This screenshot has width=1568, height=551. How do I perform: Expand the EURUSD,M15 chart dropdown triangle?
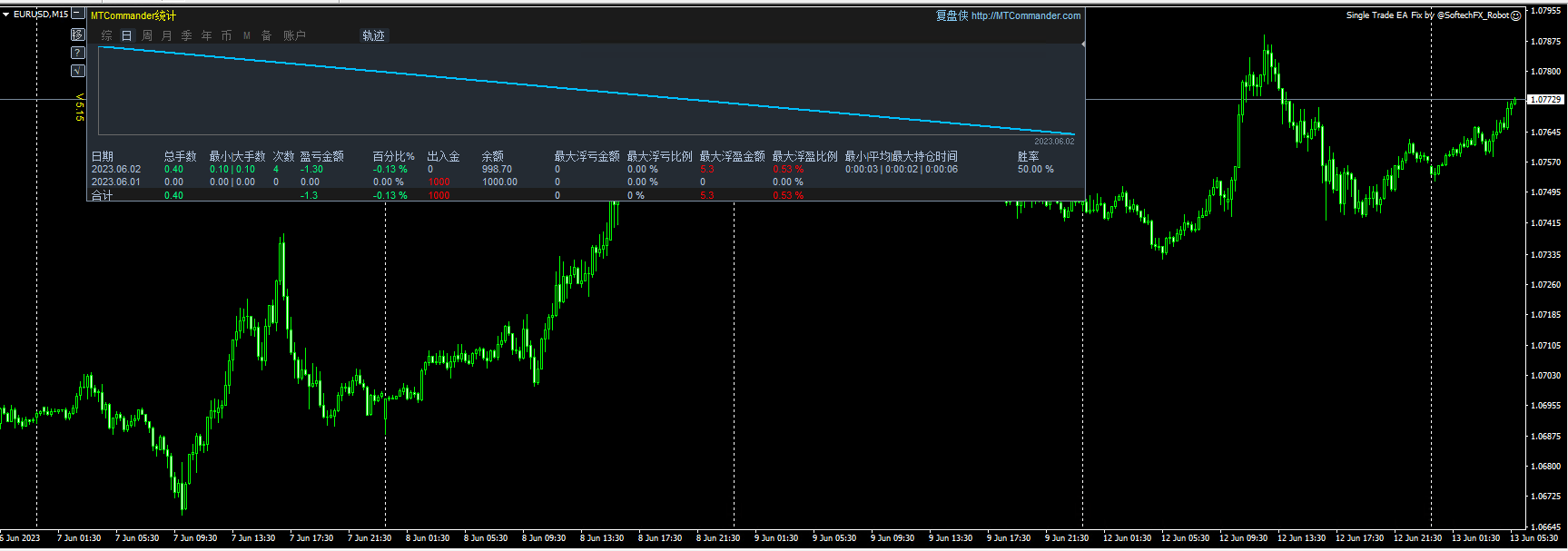point(5,15)
